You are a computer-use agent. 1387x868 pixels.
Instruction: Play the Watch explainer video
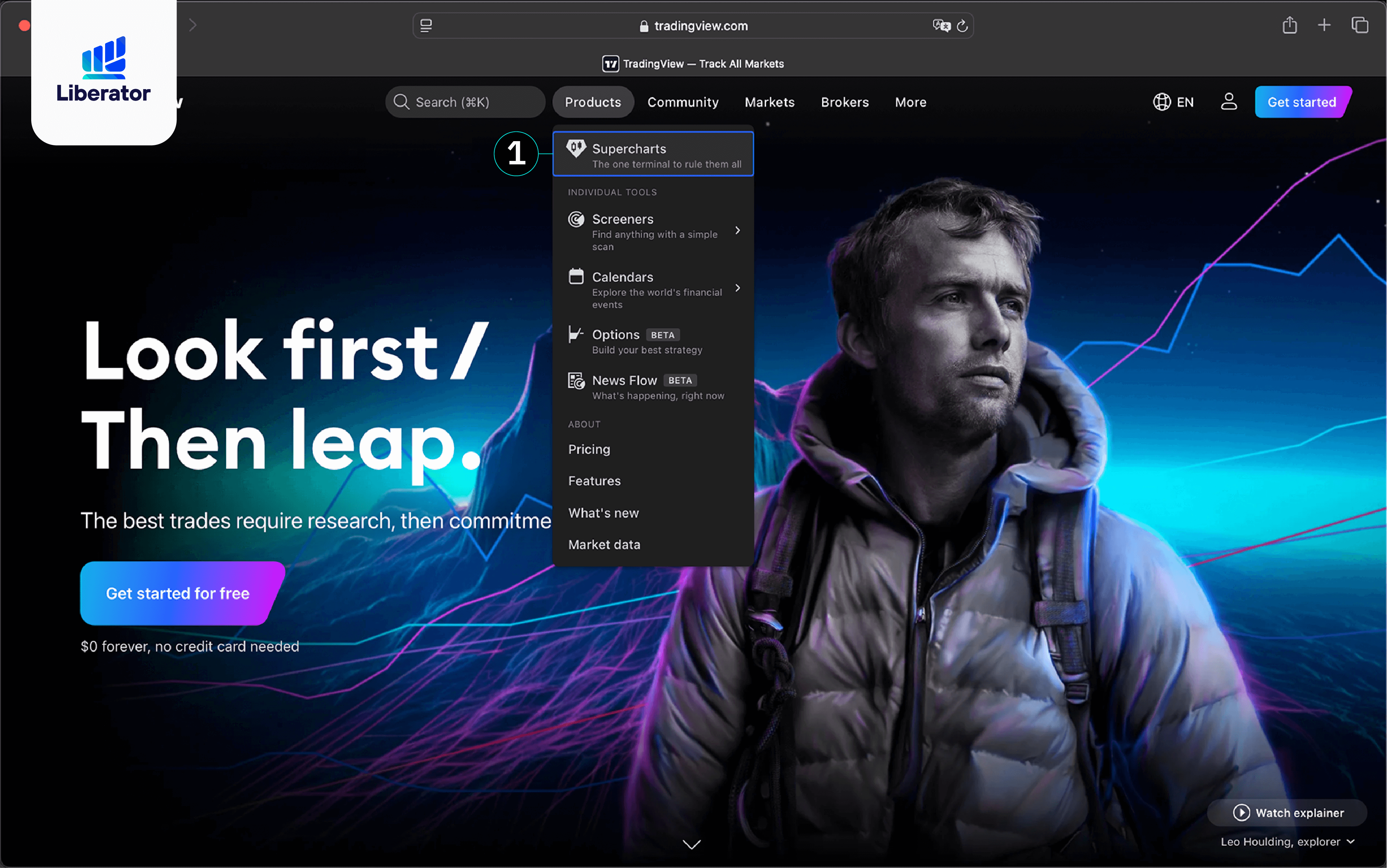click(1288, 812)
